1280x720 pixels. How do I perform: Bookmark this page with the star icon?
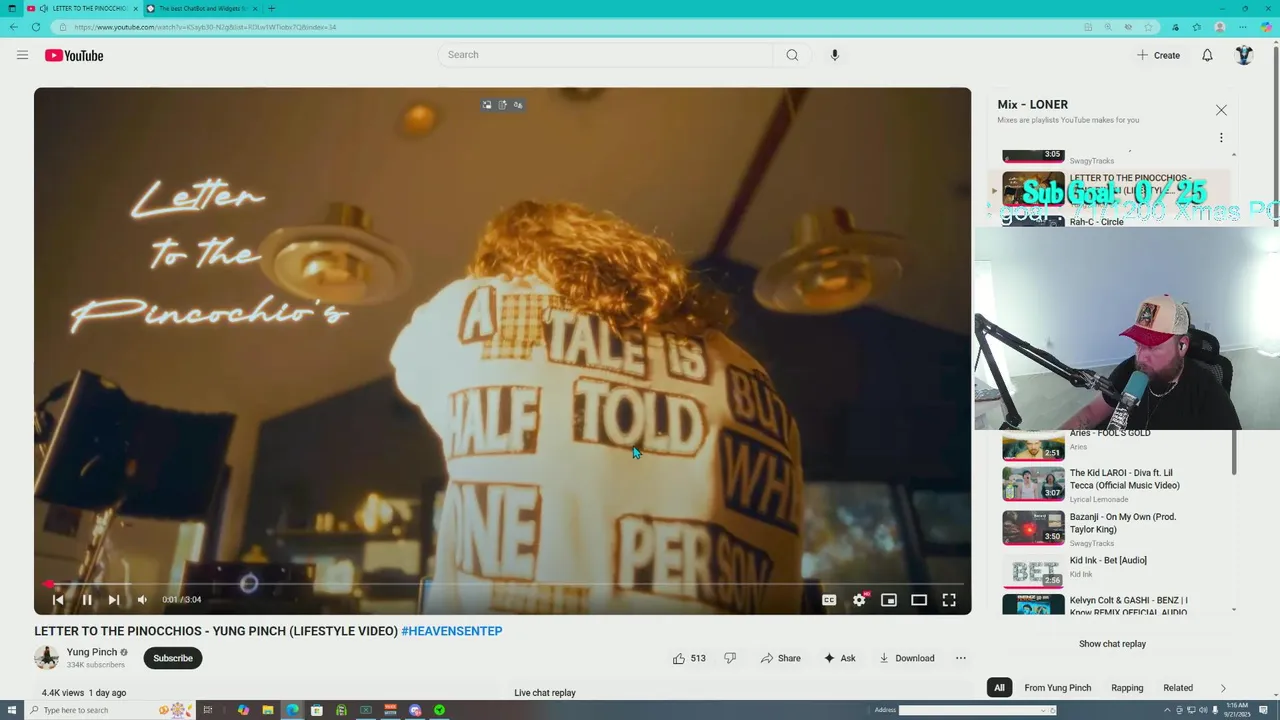click(x=1148, y=27)
